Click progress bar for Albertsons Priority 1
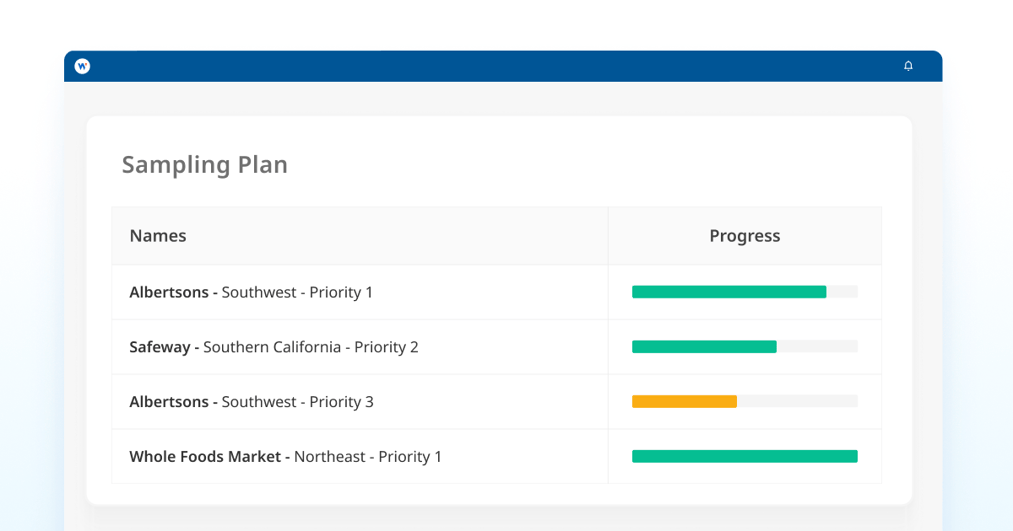This screenshot has width=1013, height=531. (x=729, y=292)
